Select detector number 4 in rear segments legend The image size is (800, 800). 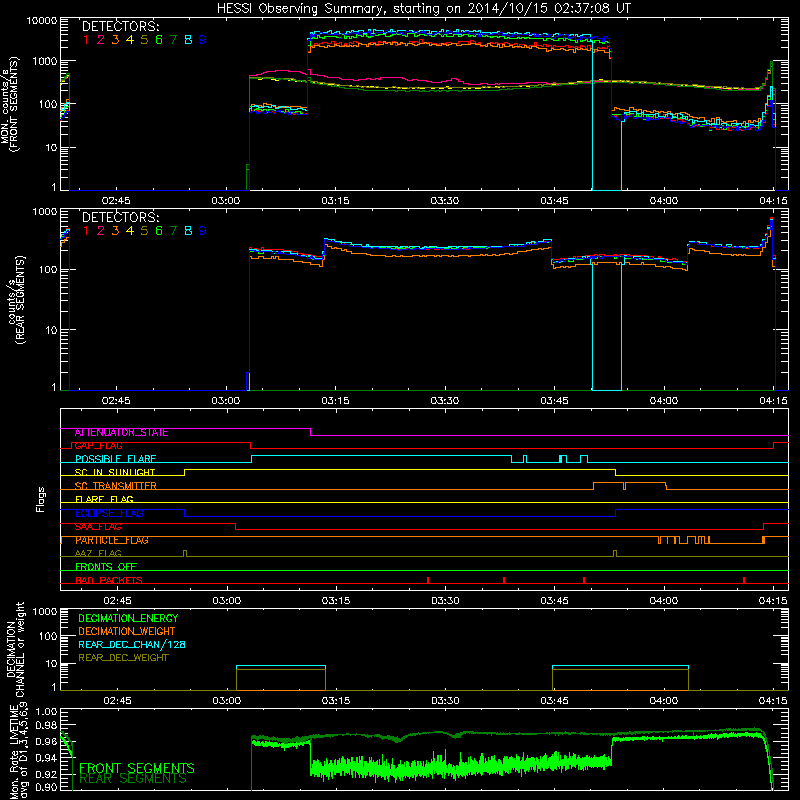130,231
